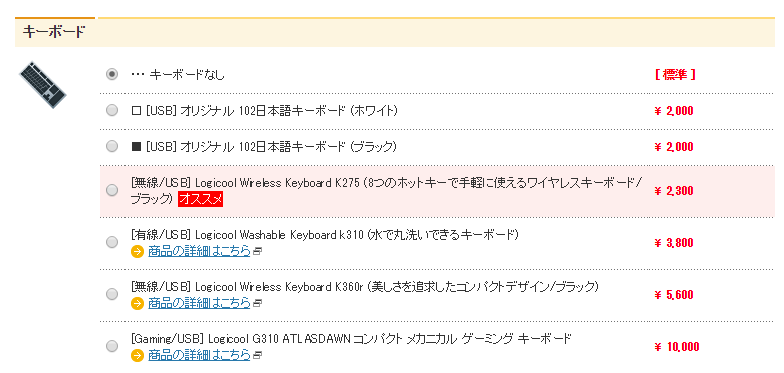Image resolution: width=784 pixels, height=373 pixels.
Task: Select white 102 Japanese keyboard radio button
Action: (112, 110)
